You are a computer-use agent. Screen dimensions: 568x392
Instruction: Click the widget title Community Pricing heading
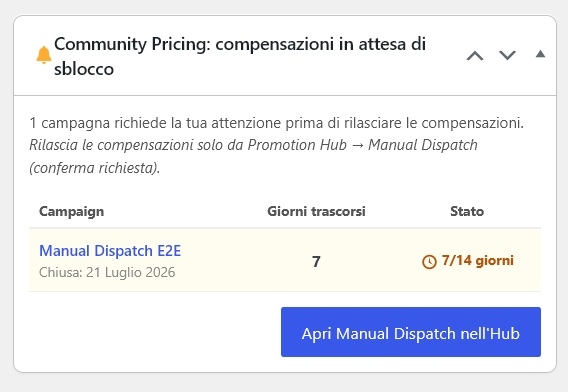[240, 56]
